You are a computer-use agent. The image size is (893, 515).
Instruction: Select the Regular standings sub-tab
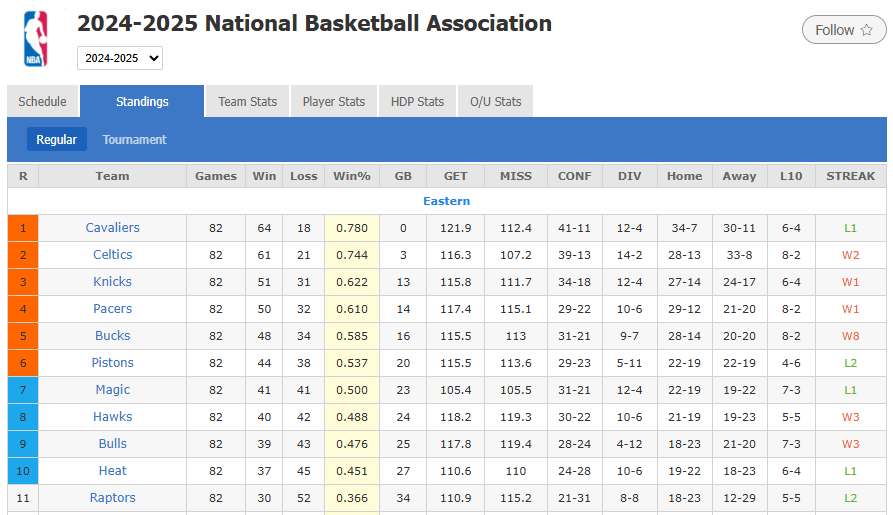[x=57, y=140]
